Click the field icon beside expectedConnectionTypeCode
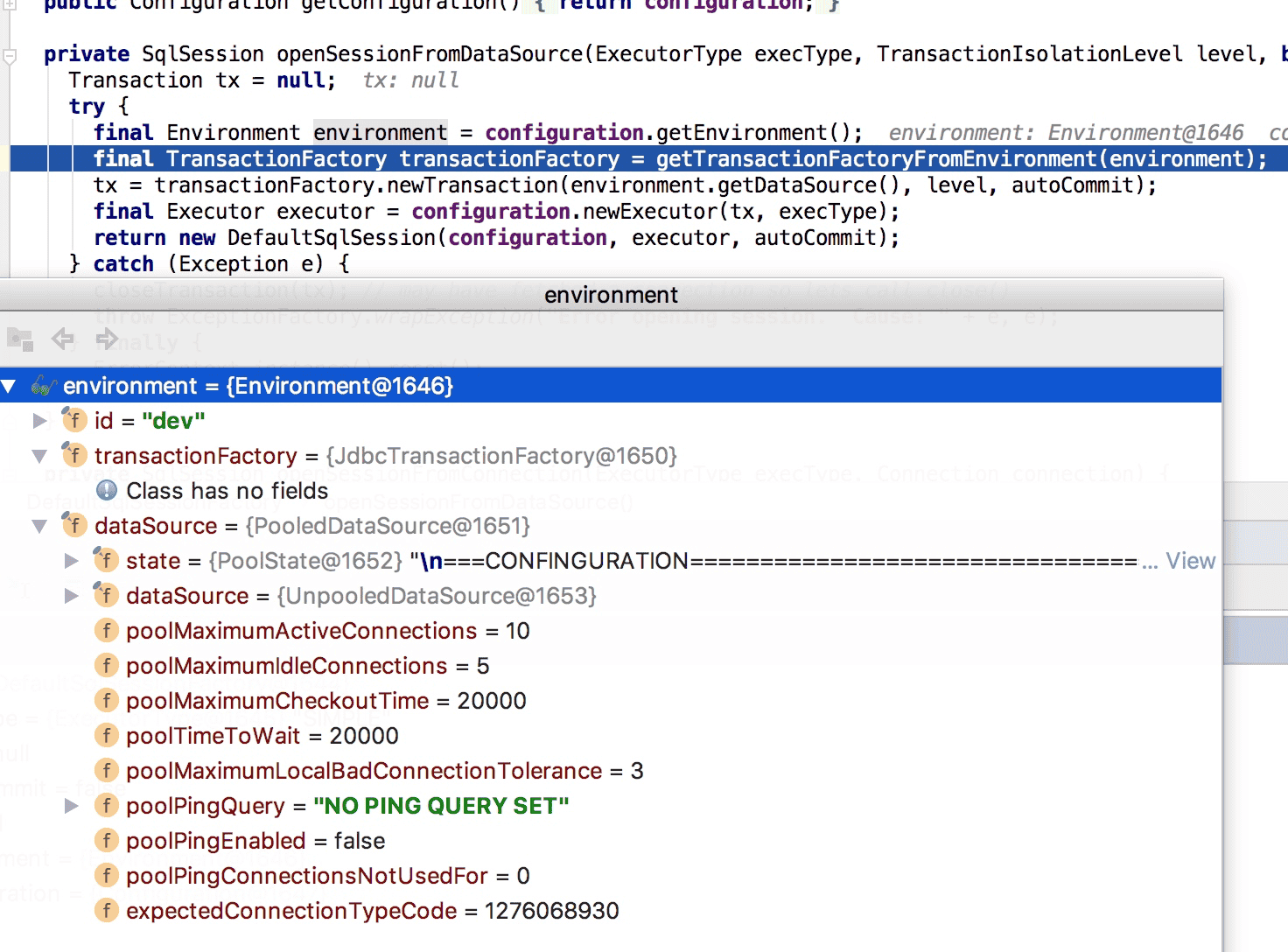This screenshot has height=952, width=1288. pyautogui.click(x=106, y=910)
